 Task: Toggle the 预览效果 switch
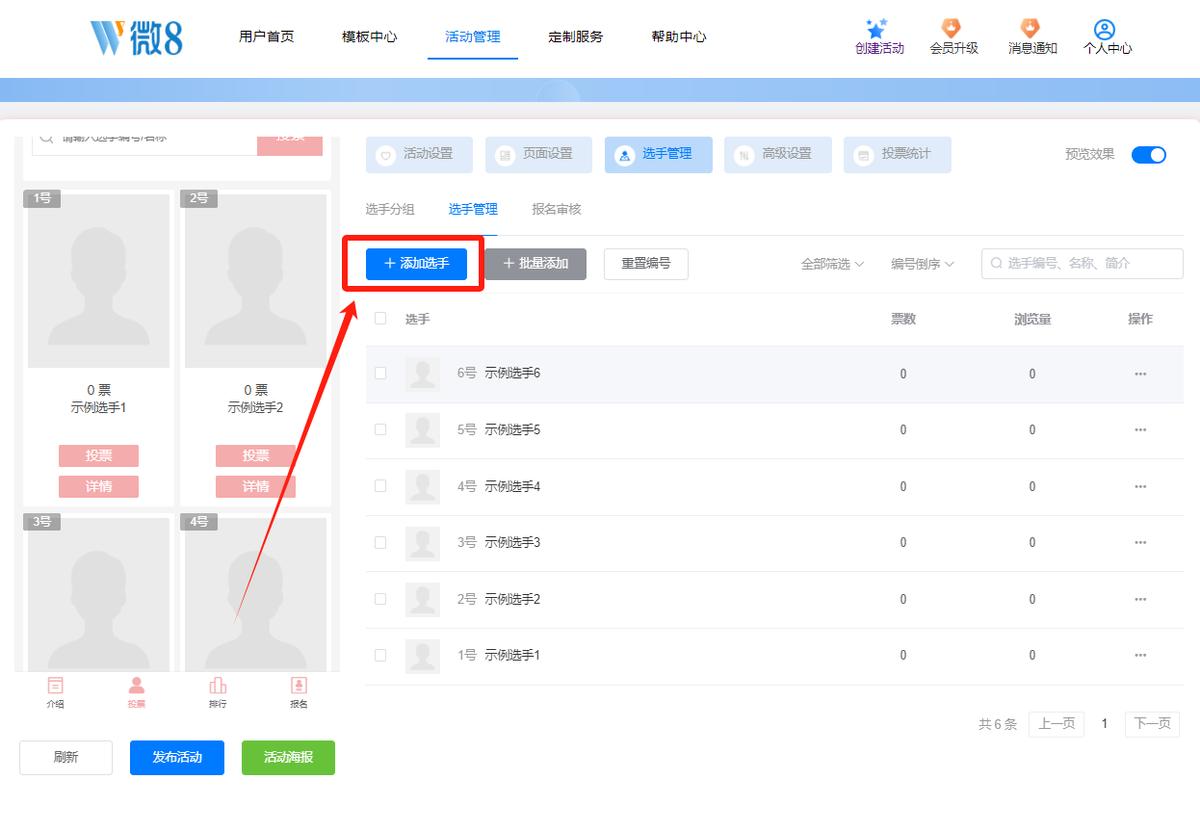point(1149,154)
